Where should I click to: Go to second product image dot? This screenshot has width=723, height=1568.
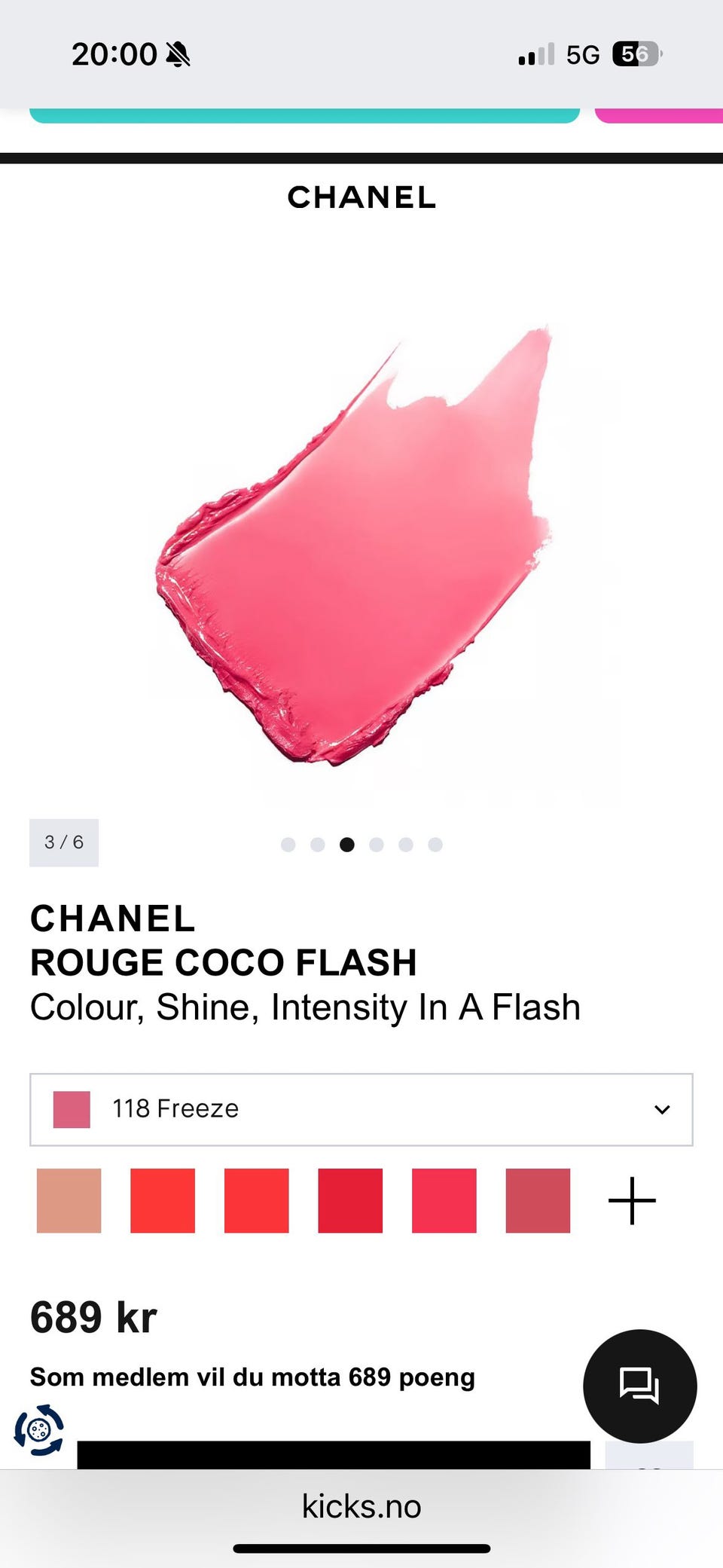[x=318, y=845]
